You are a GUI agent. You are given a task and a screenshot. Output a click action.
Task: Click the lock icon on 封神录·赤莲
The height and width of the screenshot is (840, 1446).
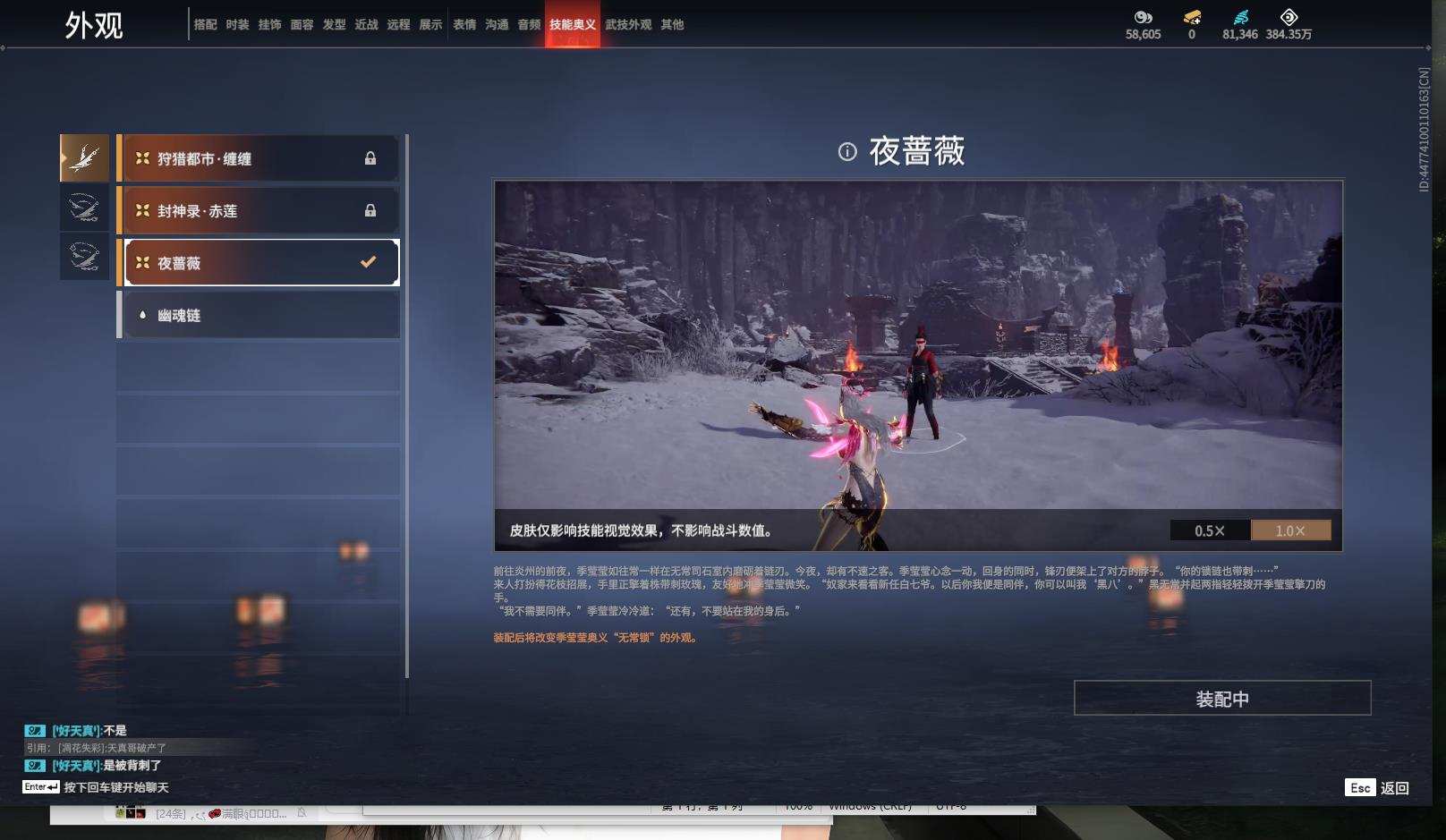tap(370, 210)
